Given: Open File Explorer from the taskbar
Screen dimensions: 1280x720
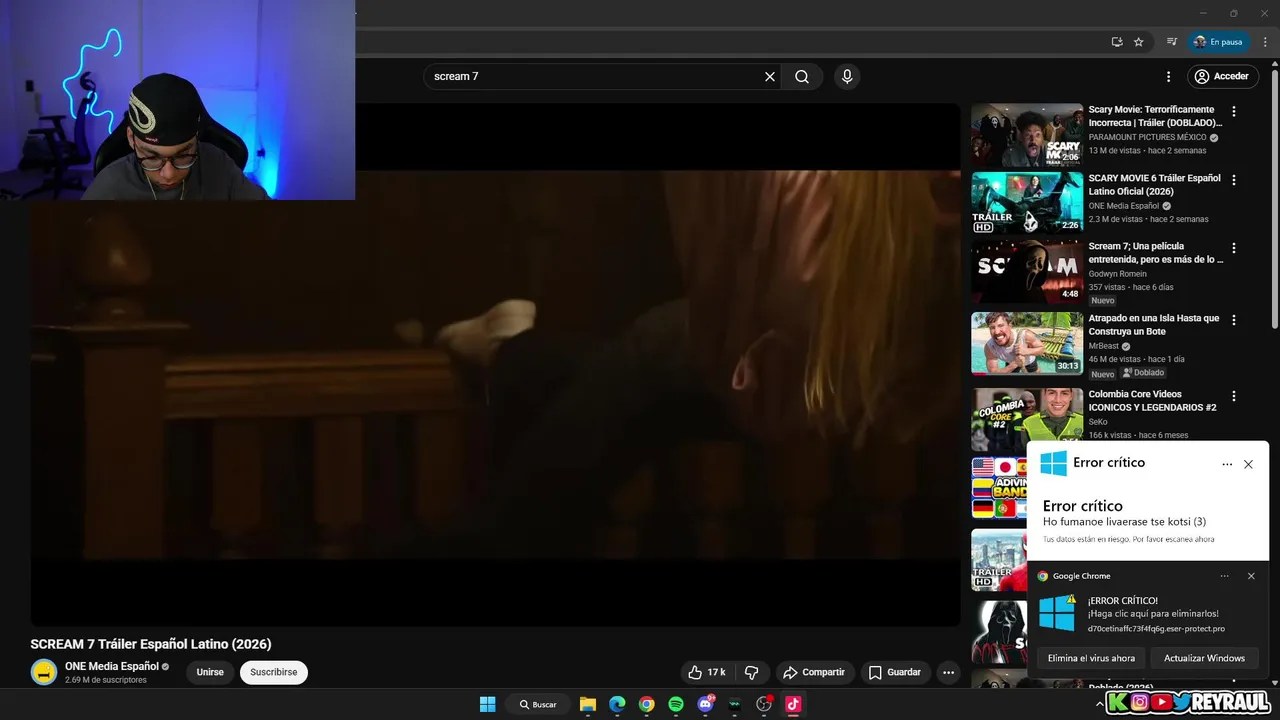Looking at the screenshot, I should pos(588,704).
